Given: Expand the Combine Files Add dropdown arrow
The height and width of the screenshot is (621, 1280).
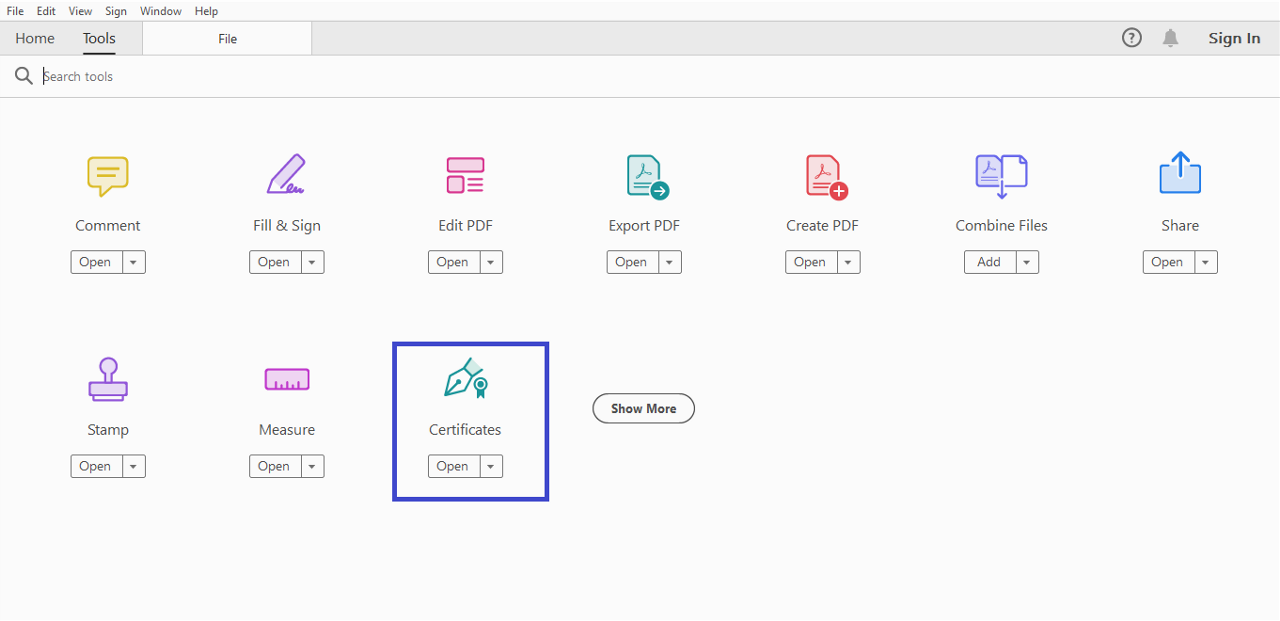Looking at the screenshot, I should pos(1027,262).
